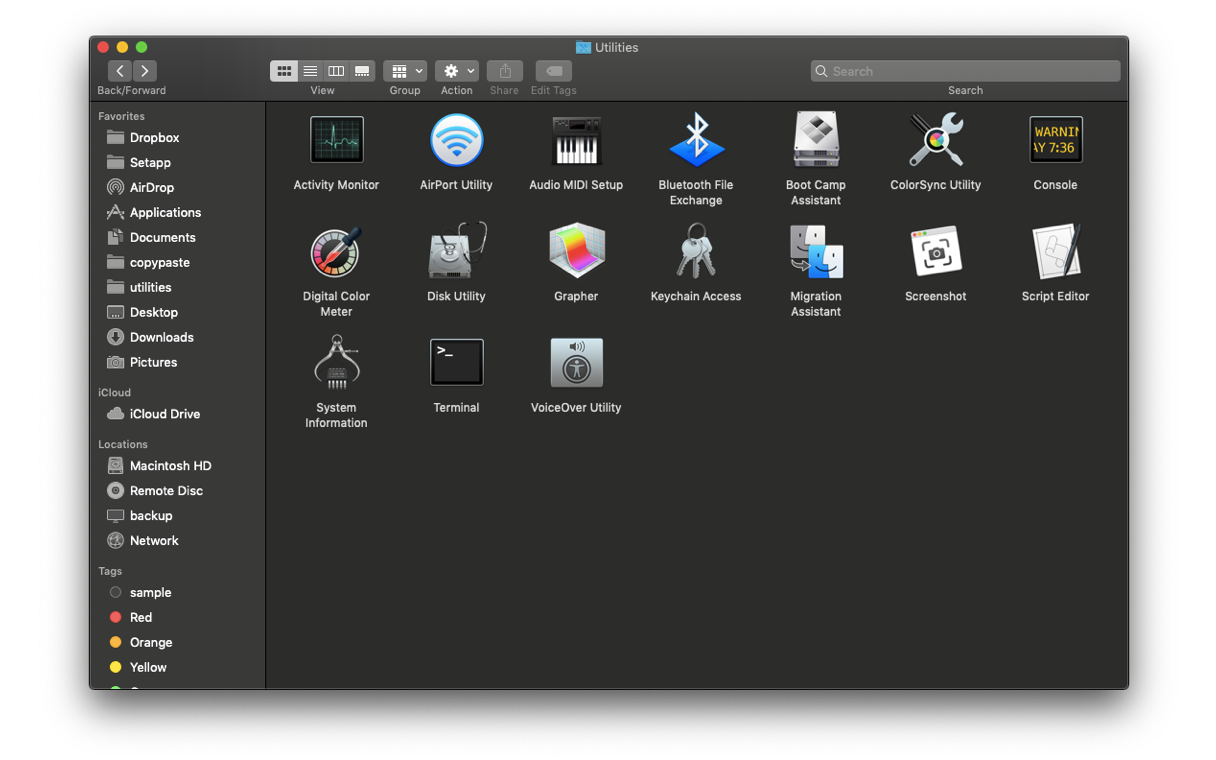Switch to column view

[x=336, y=71]
